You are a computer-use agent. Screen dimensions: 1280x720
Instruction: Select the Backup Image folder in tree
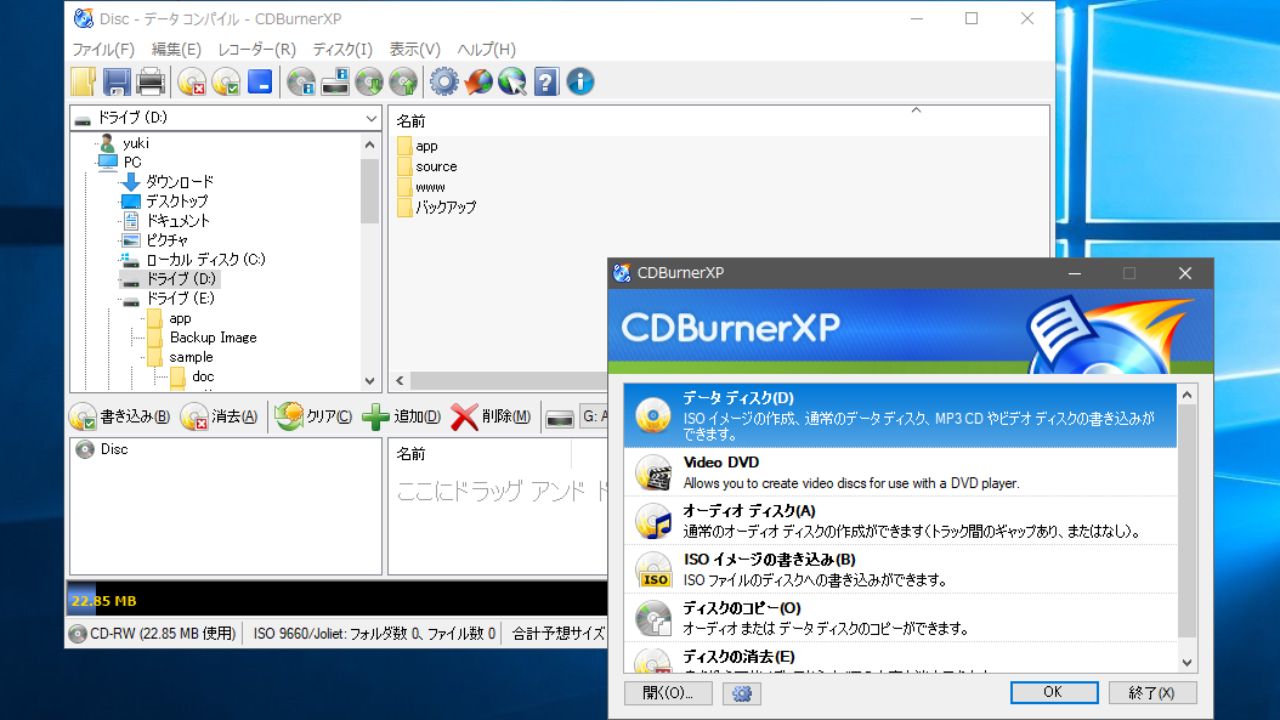click(213, 337)
